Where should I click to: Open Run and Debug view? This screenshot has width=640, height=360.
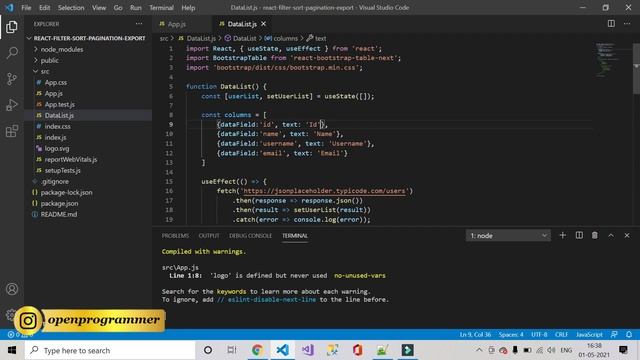tap(12, 105)
